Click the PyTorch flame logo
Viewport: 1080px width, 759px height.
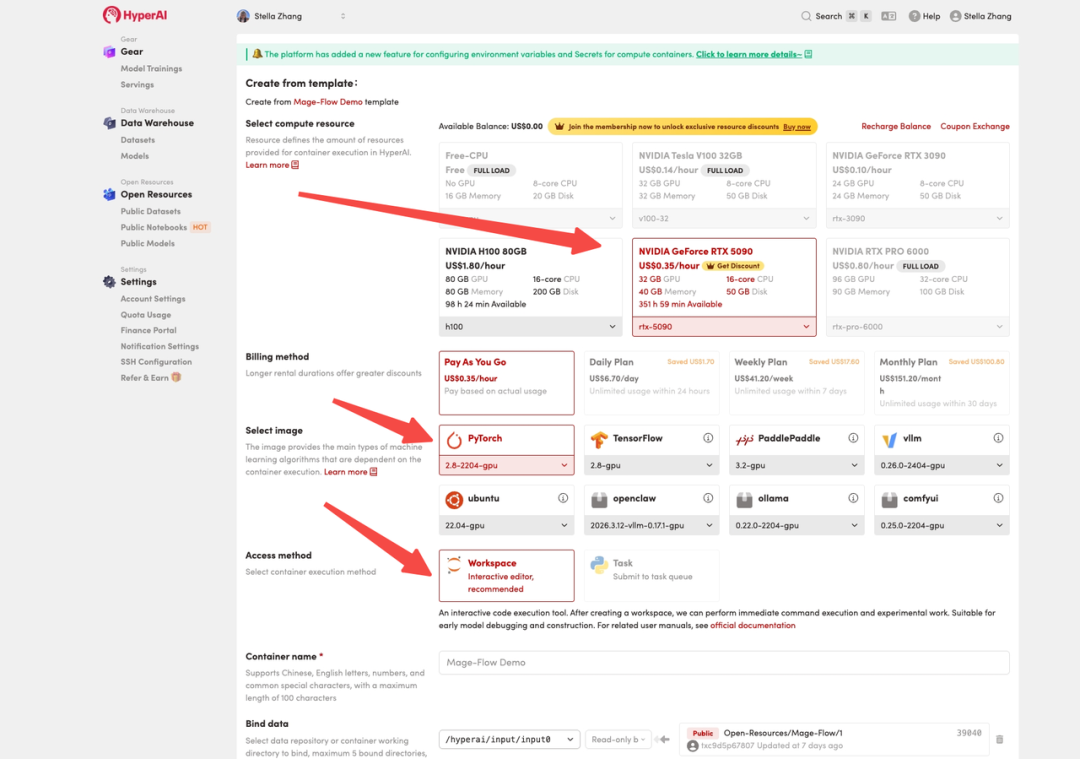[x=454, y=439]
